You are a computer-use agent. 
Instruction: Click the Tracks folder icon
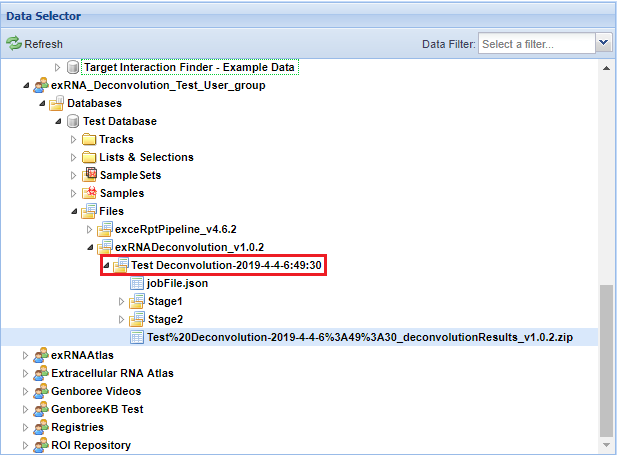coord(89,140)
